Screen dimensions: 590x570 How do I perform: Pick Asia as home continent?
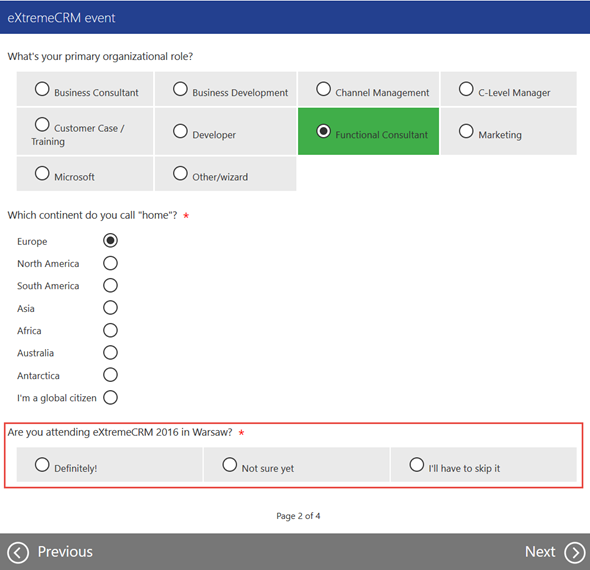[x=110, y=308]
